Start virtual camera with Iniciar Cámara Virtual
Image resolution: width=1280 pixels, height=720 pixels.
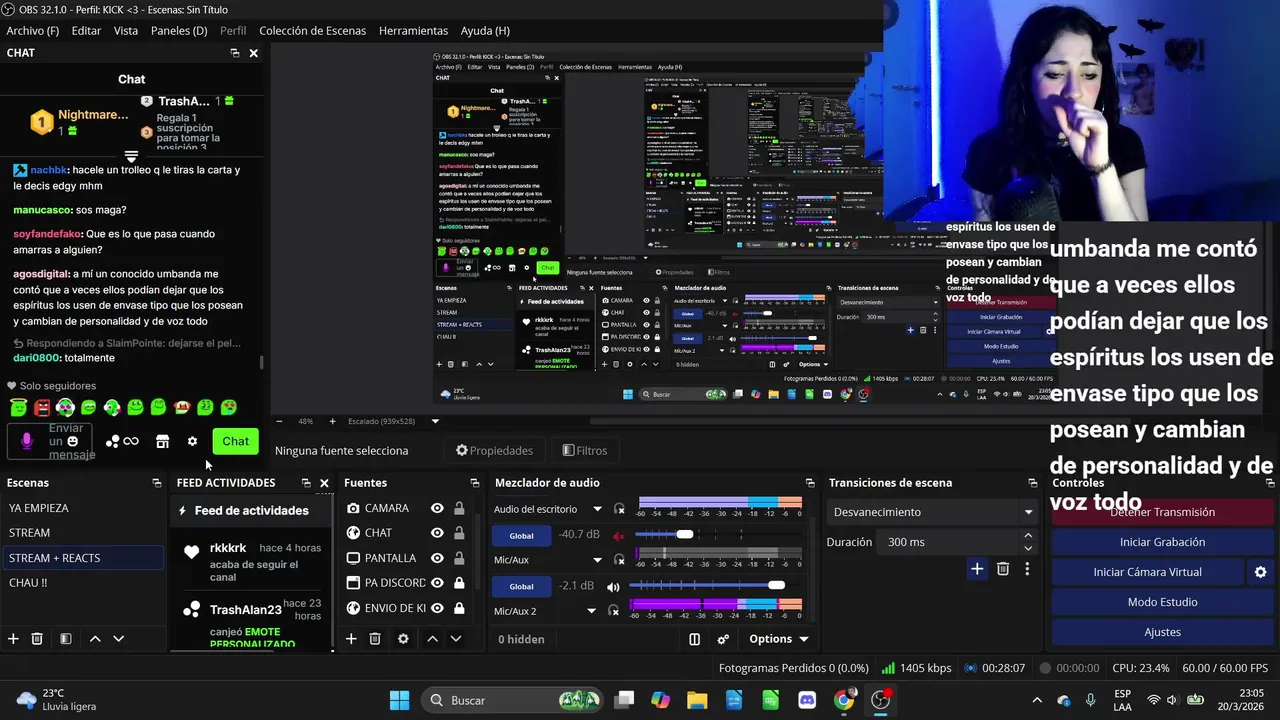1147,572
